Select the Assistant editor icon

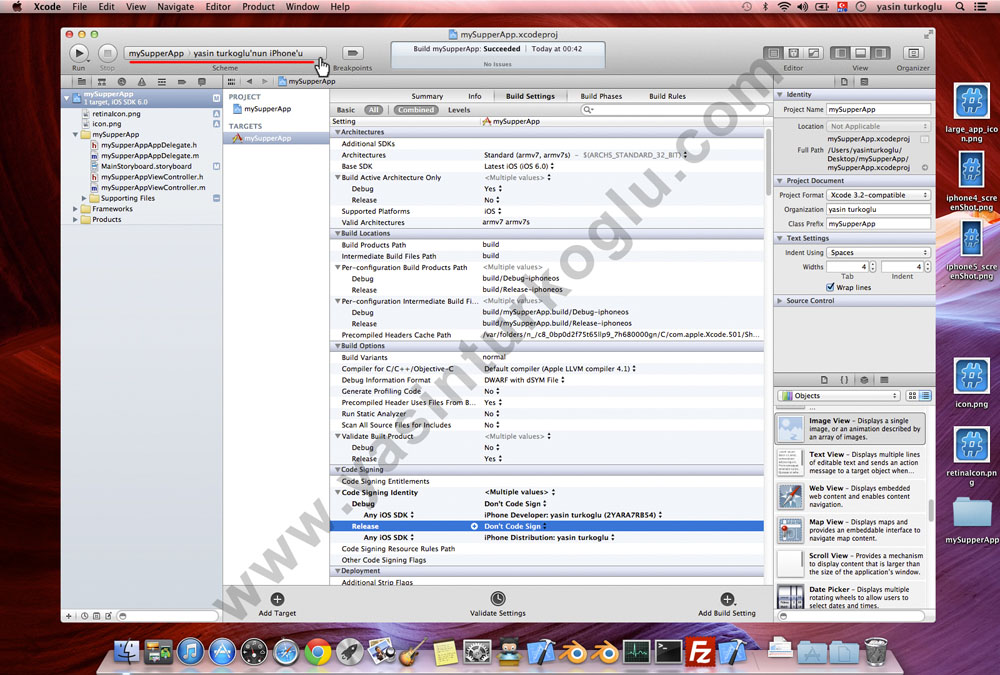click(793, 53)
